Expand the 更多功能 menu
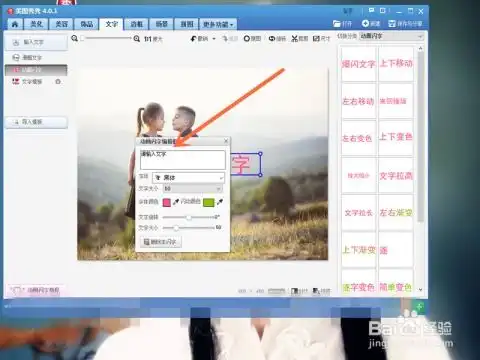The image size is (480, 360). coord(218,24)
